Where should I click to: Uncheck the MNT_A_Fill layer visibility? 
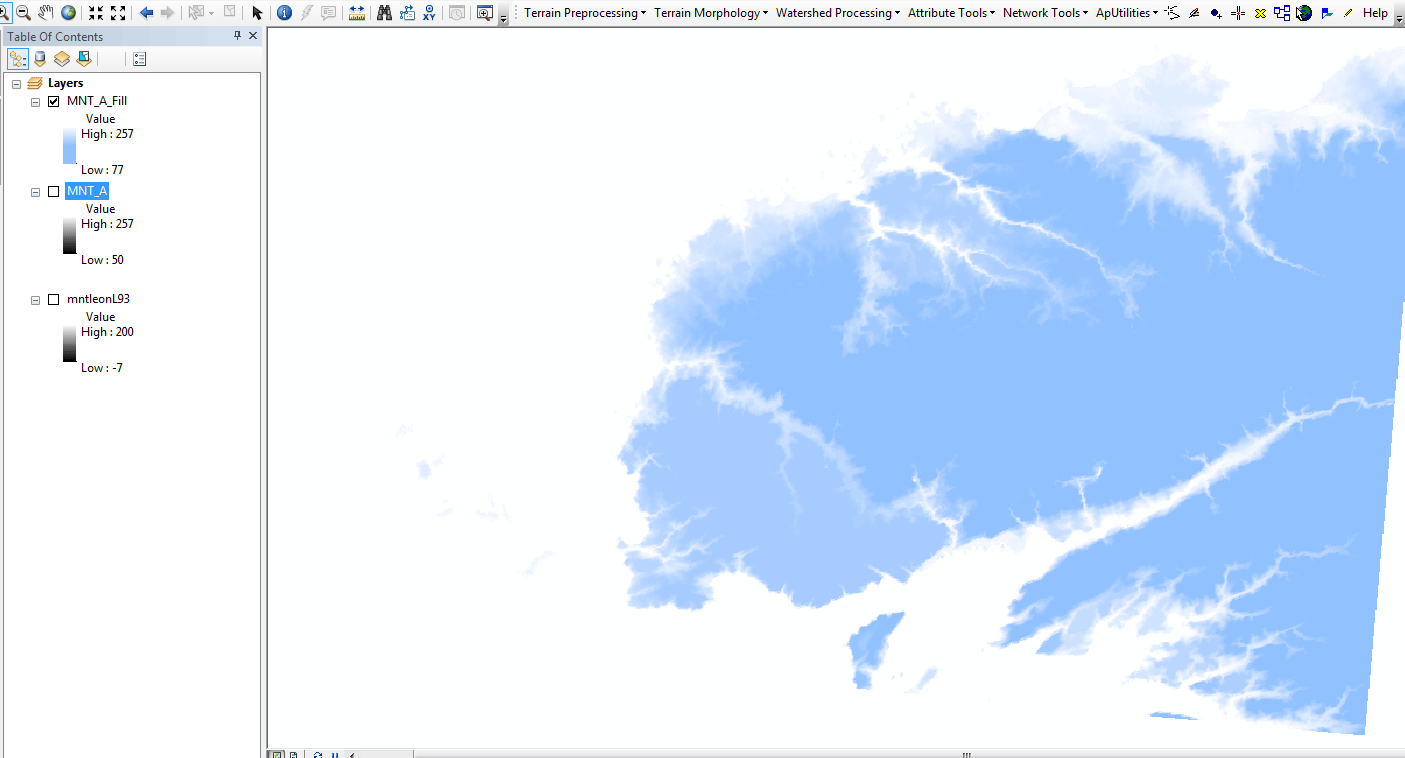54,101
